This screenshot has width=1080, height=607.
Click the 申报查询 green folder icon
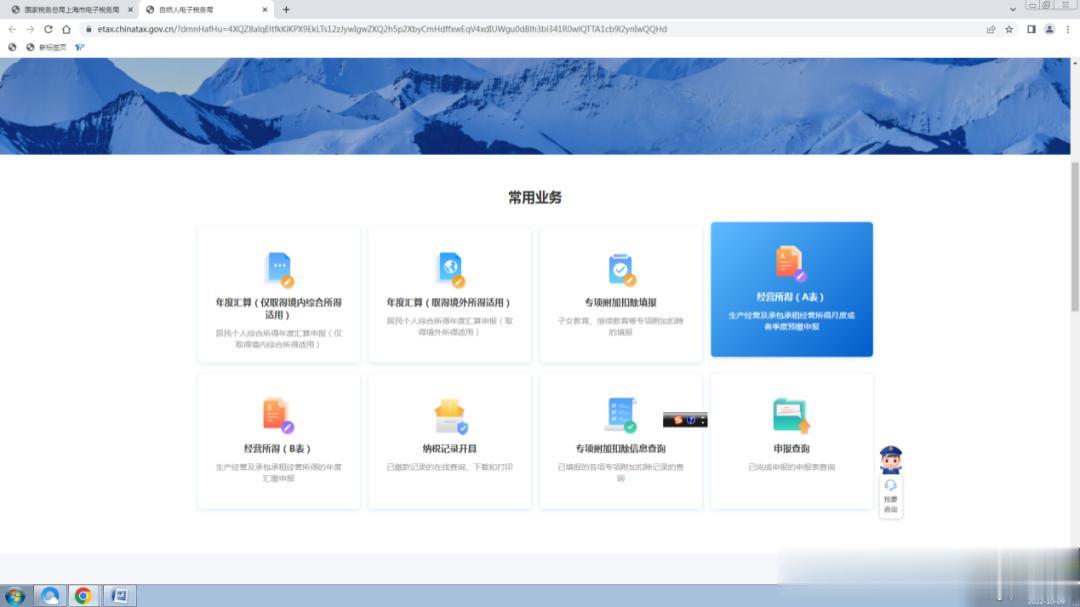coord(791,415)
